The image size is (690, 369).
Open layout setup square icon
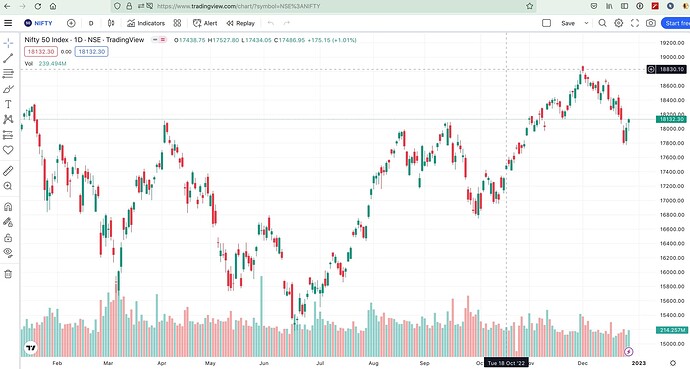click(546, 23)
